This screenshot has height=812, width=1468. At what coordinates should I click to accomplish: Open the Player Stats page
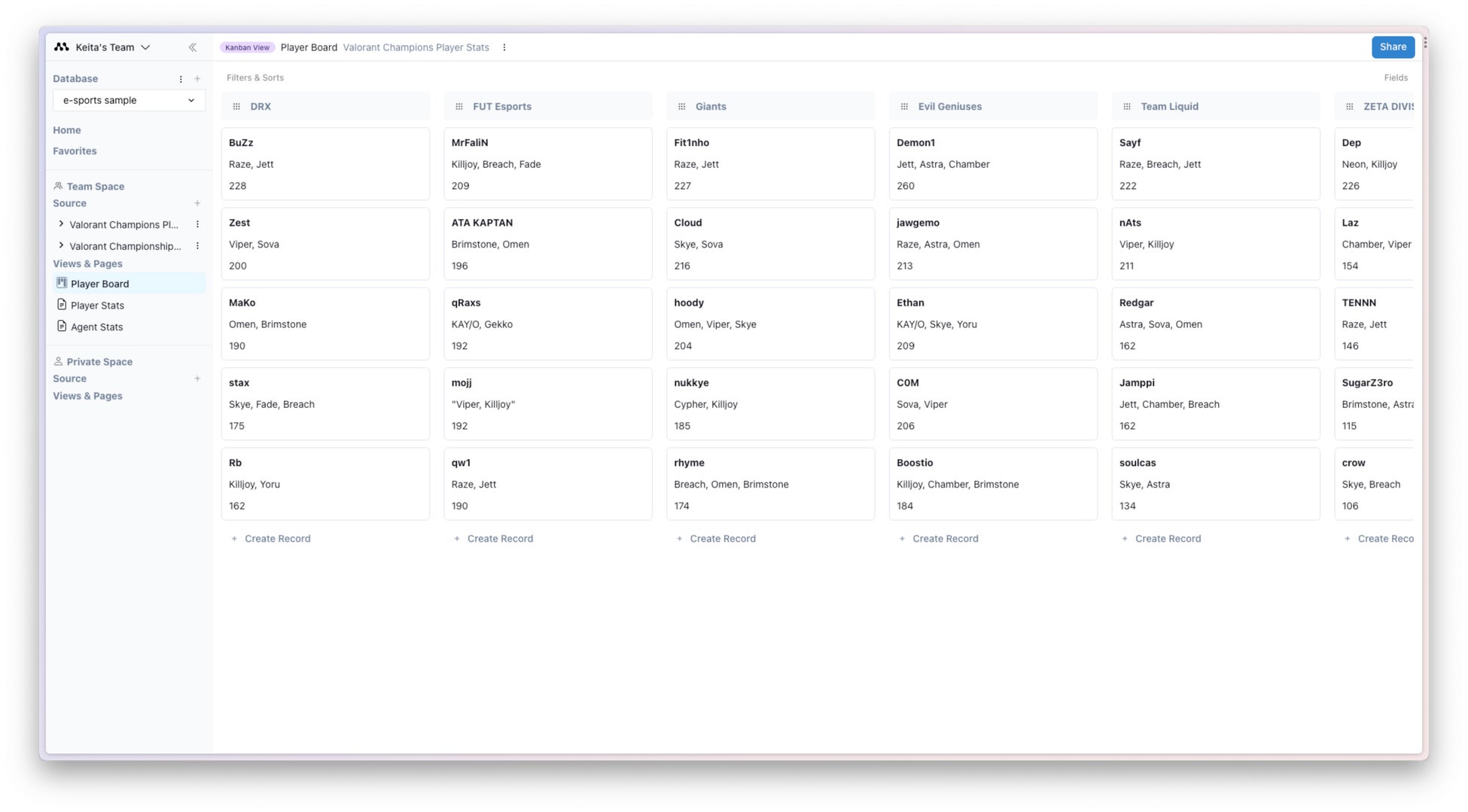click(97, 306)
